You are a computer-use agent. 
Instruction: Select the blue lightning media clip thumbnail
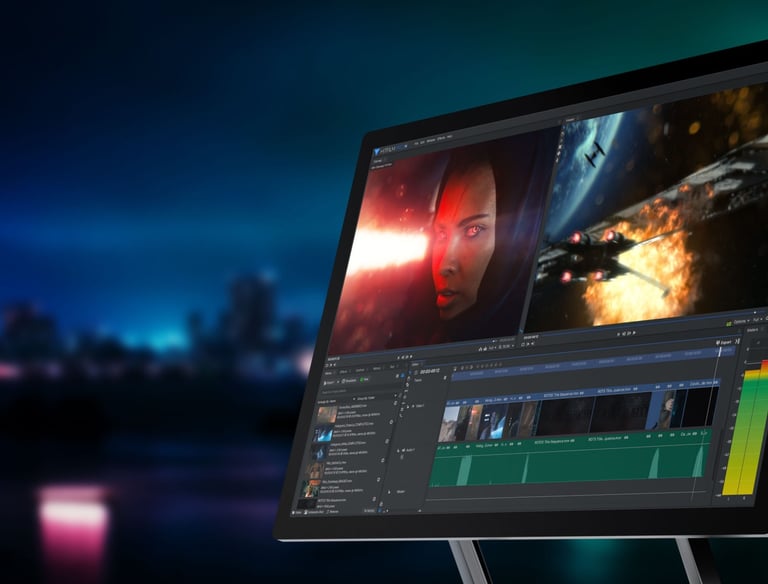(323, 434)
